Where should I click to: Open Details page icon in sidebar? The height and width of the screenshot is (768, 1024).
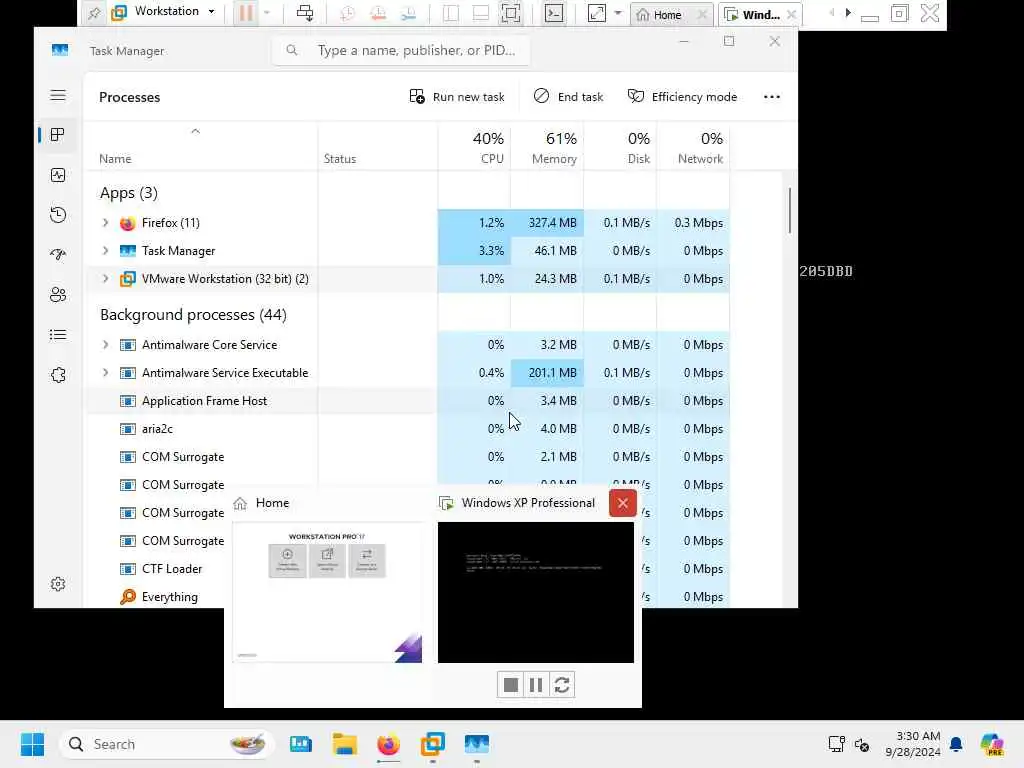(58, 335)
